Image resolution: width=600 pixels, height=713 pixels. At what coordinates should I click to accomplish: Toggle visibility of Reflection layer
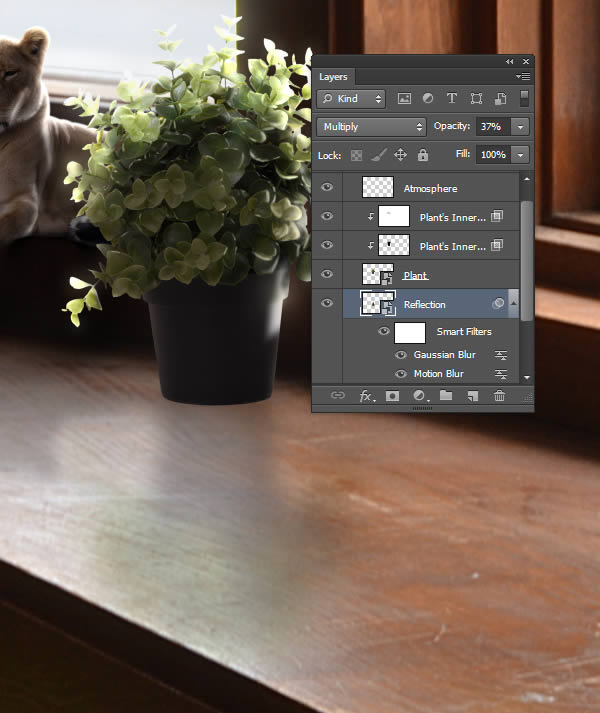[x=327, y=303]
